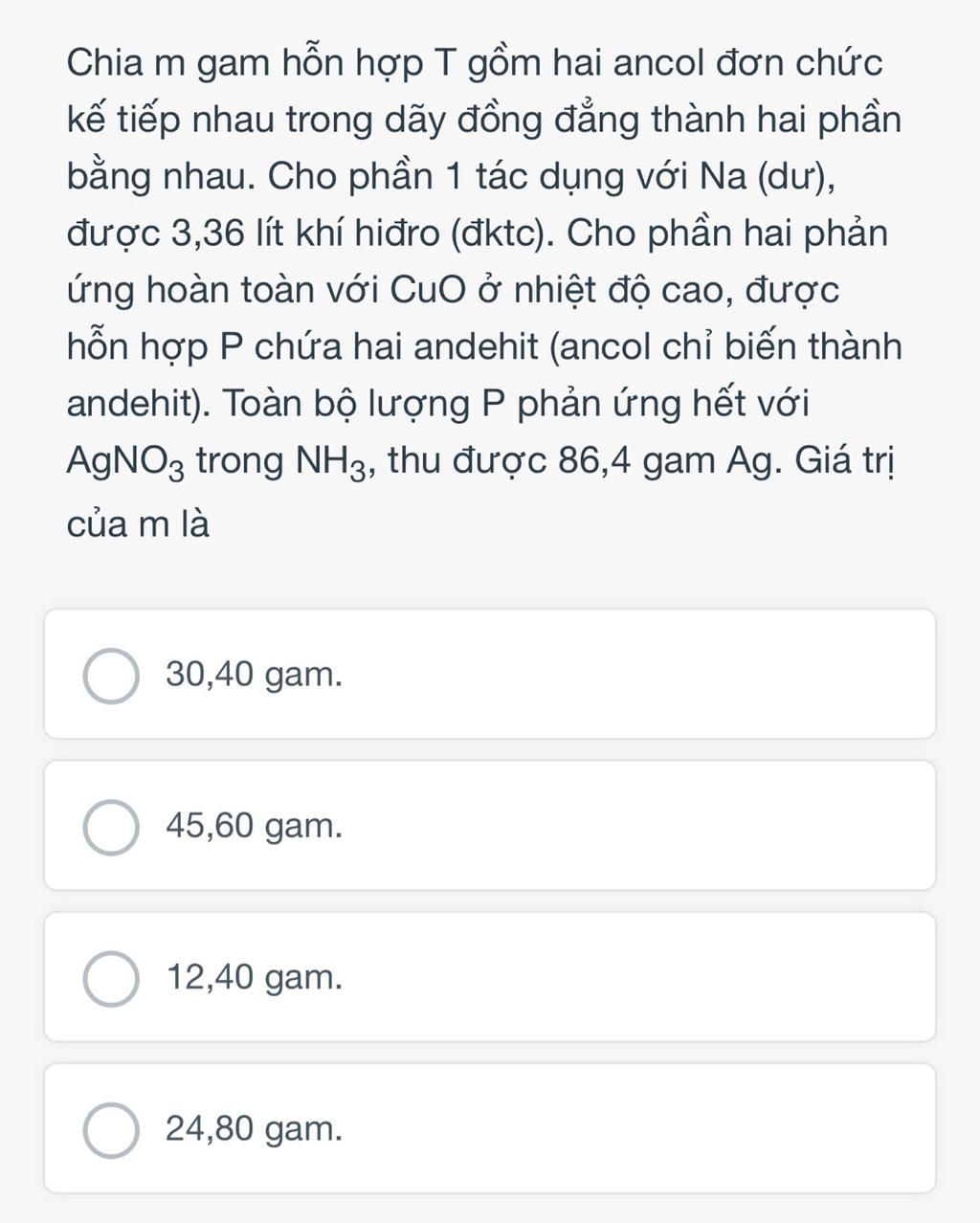Select the radio button for 30,40 gam
Screen dimensions: 980x1223
(x=111, y=676)
